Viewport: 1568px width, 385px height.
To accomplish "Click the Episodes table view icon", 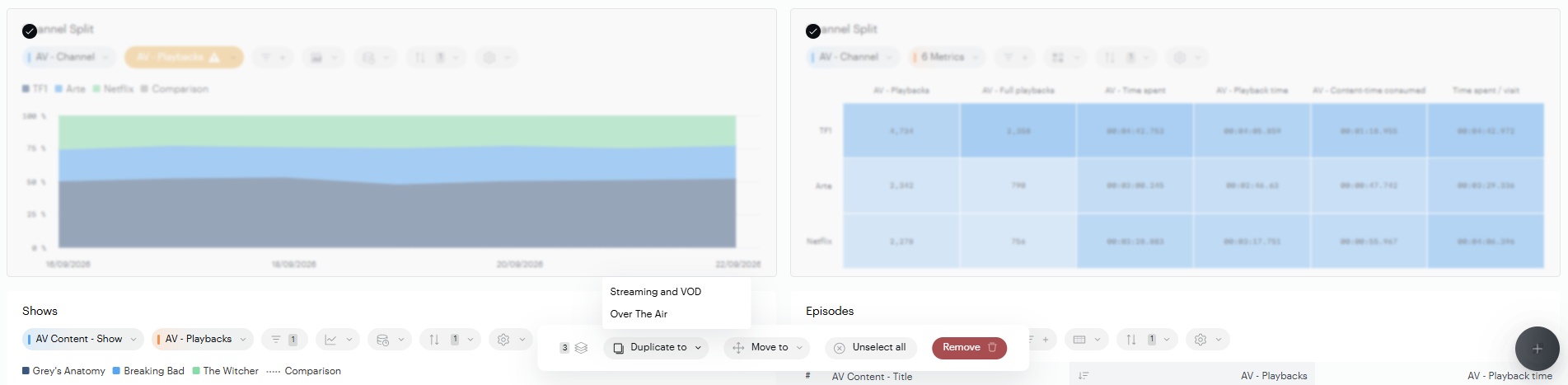I will click(1079, 340).
